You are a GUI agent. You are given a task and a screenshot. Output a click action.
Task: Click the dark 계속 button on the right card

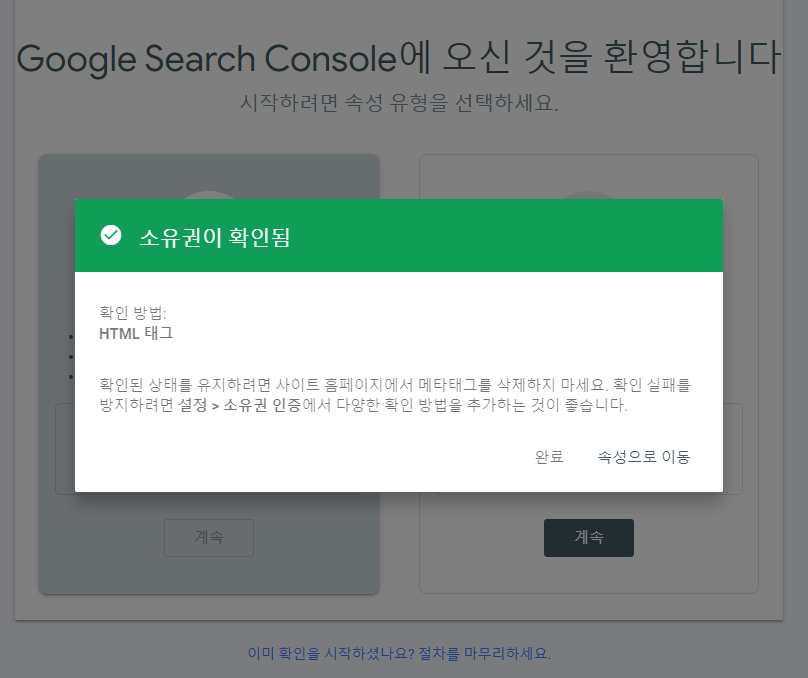click(x=588, y=537)
